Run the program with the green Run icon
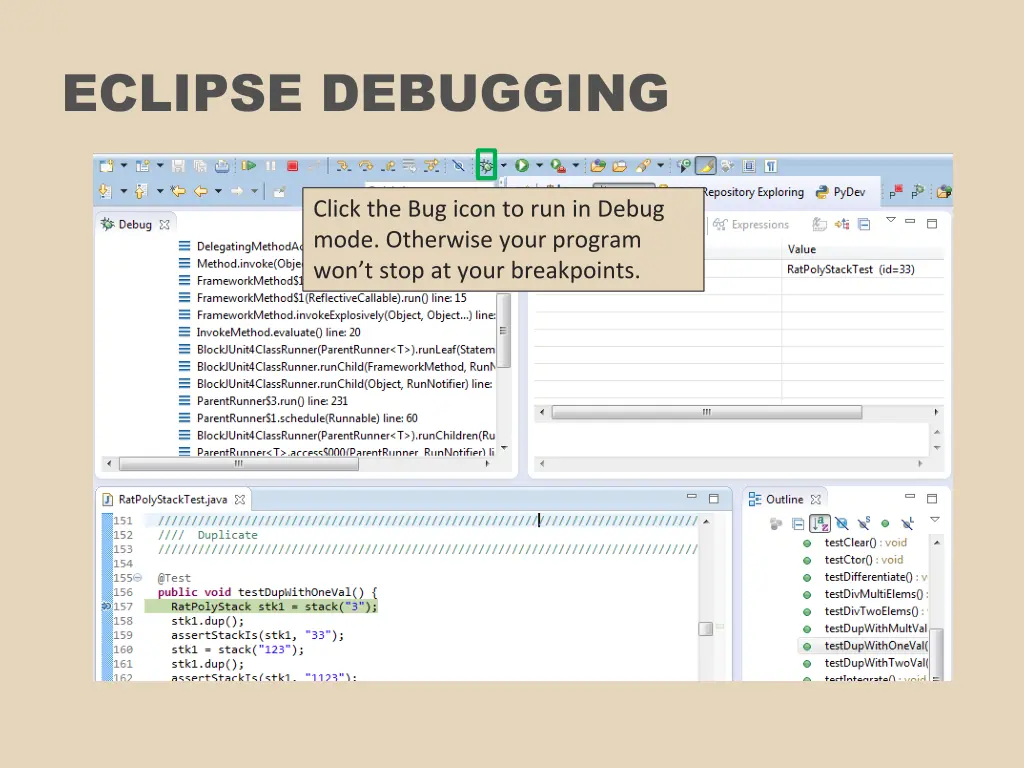 pos(520,165)
